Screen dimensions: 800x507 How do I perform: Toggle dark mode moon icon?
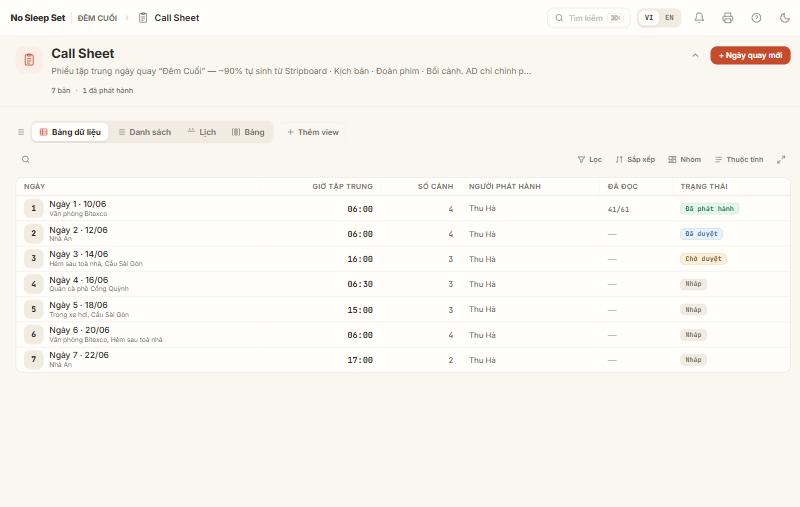pos(785,18)
